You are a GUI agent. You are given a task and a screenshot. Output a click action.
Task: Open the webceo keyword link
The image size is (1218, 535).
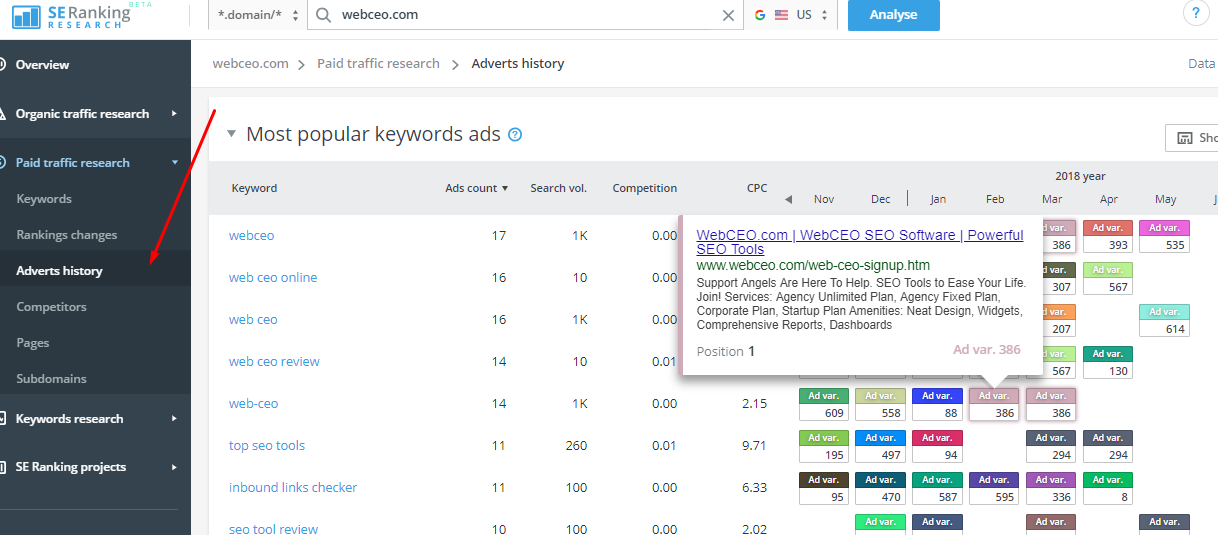(251, 236)
